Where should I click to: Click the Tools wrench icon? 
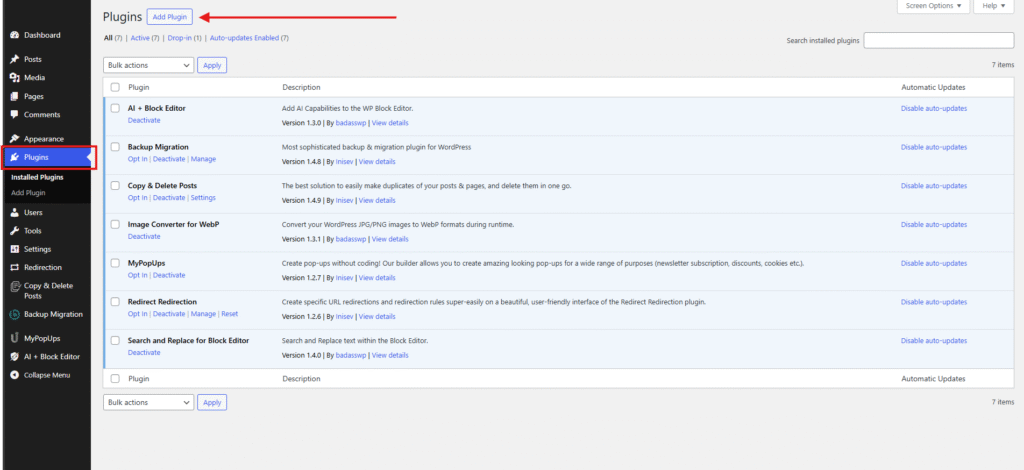[x=15, y=231]
